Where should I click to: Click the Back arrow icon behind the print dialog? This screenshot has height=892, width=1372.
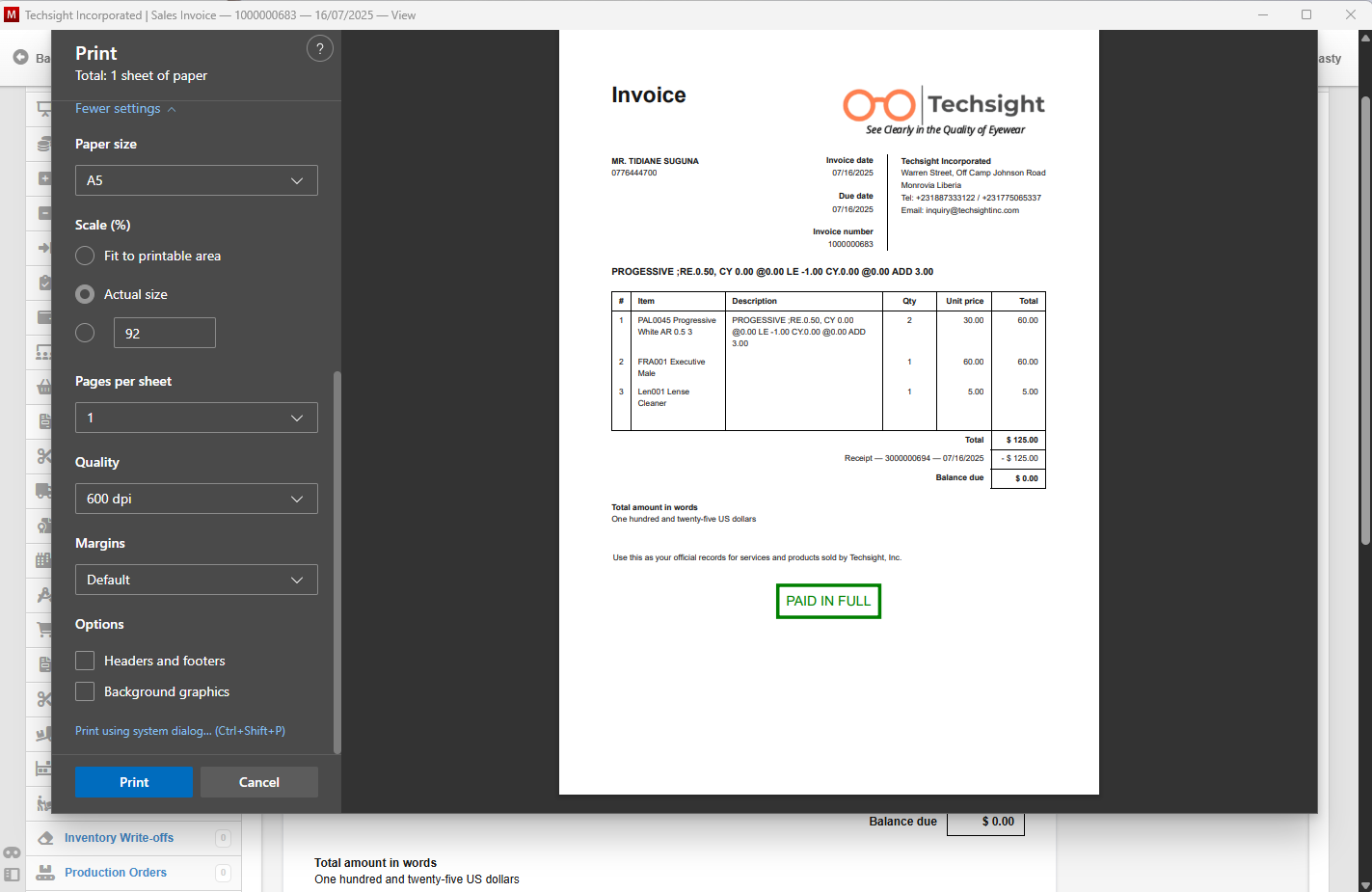pyautogui.click(x=20, y=58)
